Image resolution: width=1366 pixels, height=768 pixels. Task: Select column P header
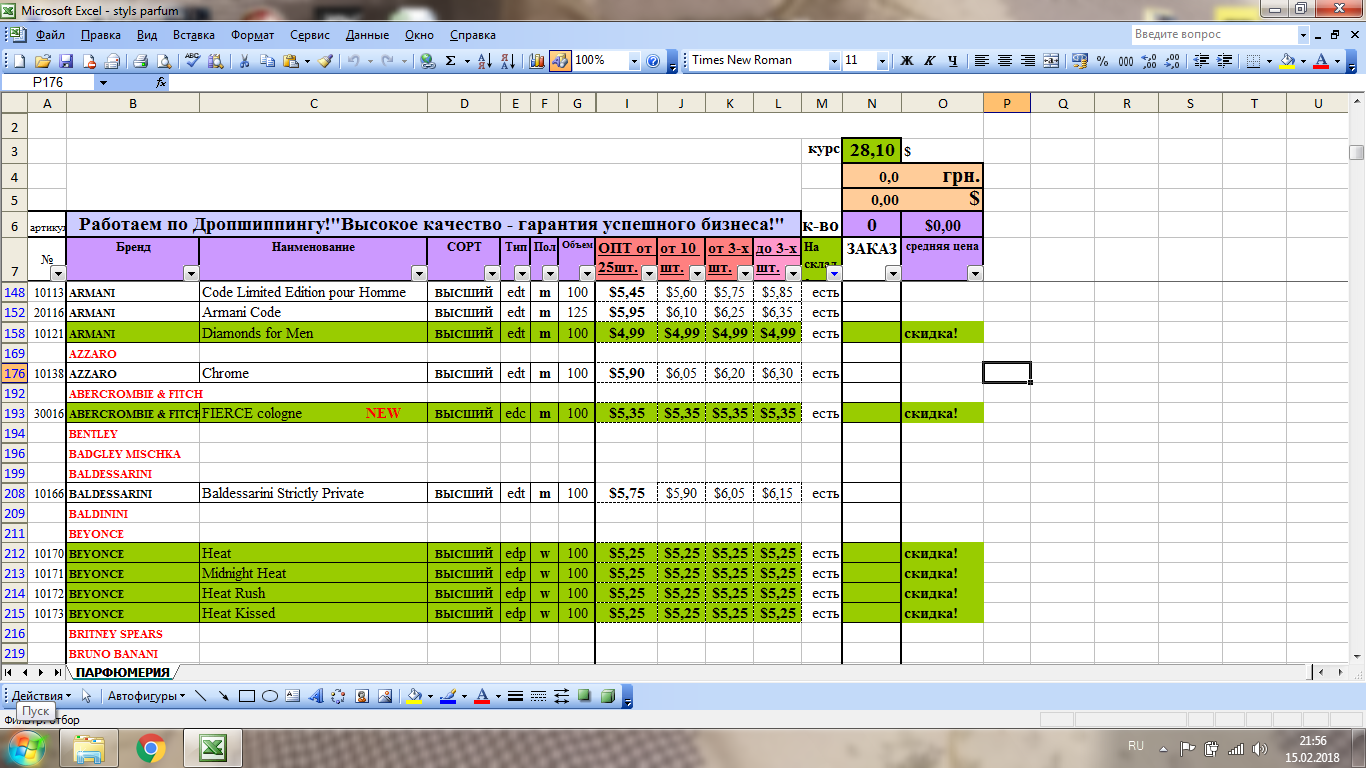click(x=1007, y=104)
